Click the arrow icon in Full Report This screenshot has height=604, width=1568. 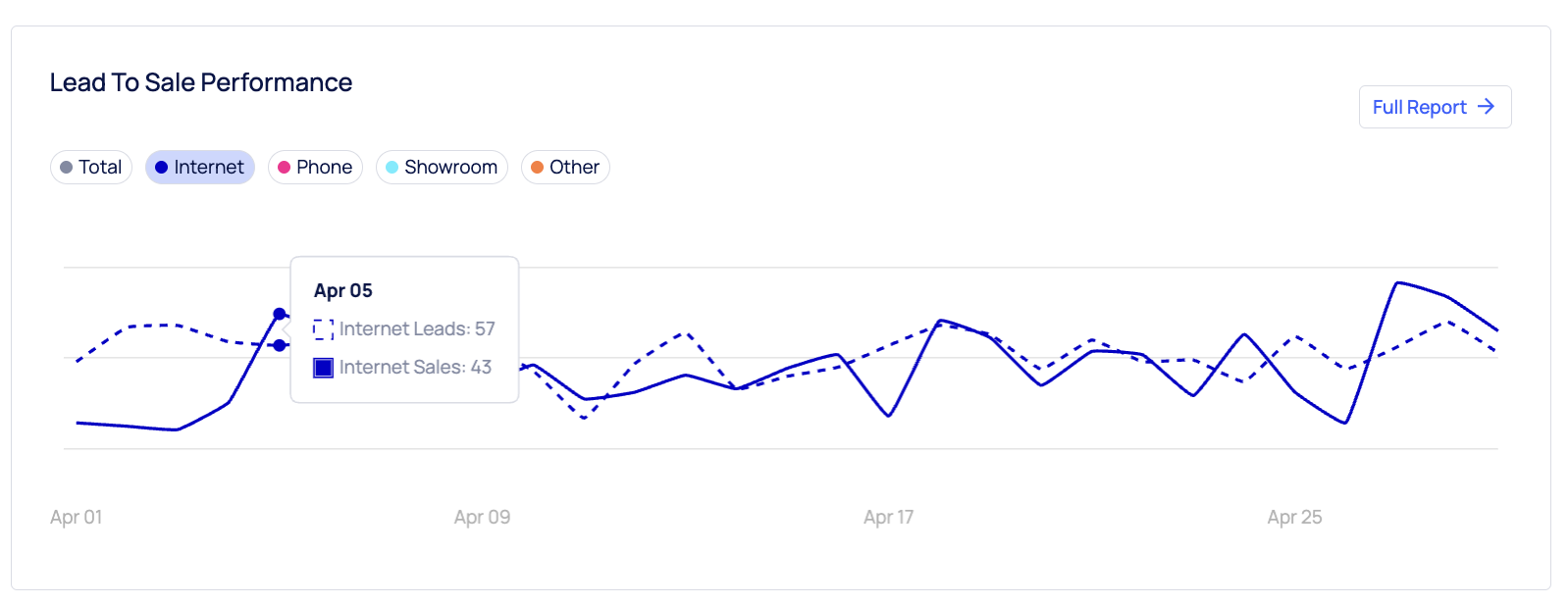[1488, 107]
